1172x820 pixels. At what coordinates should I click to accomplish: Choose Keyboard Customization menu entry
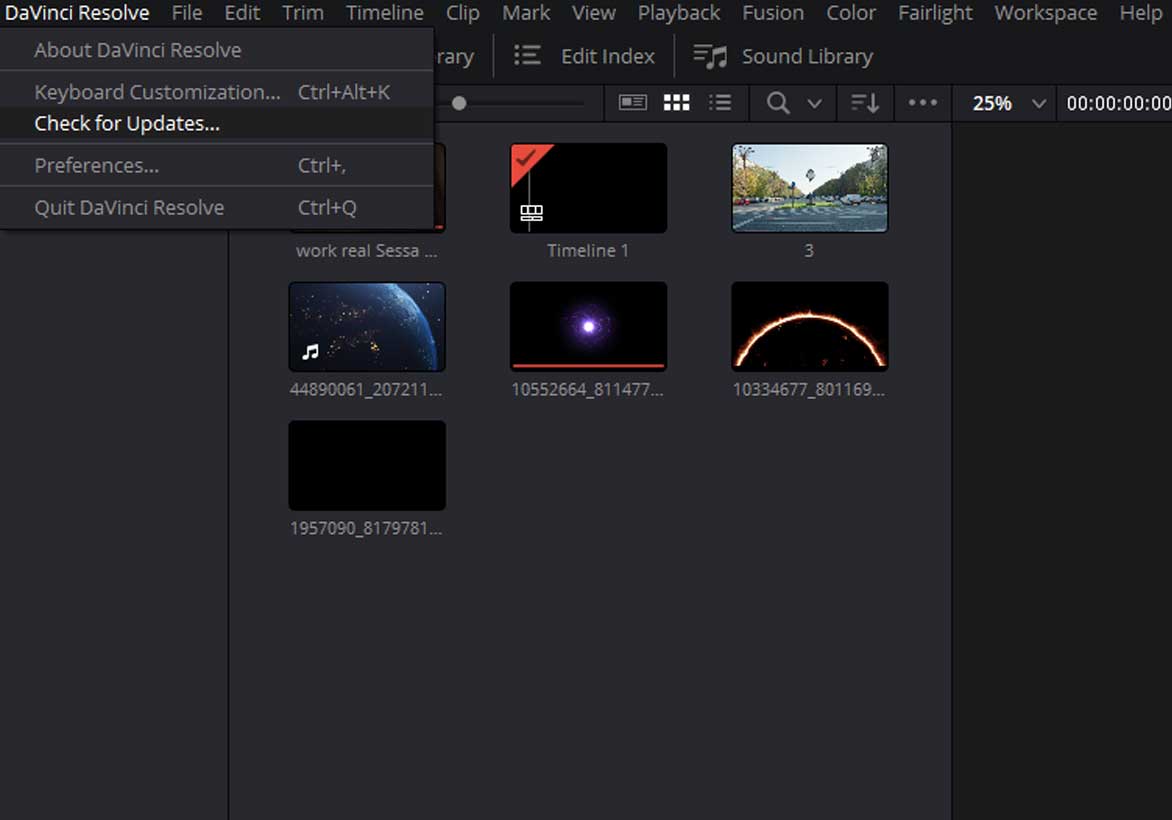pyautogui.click(x=217, y=92)
